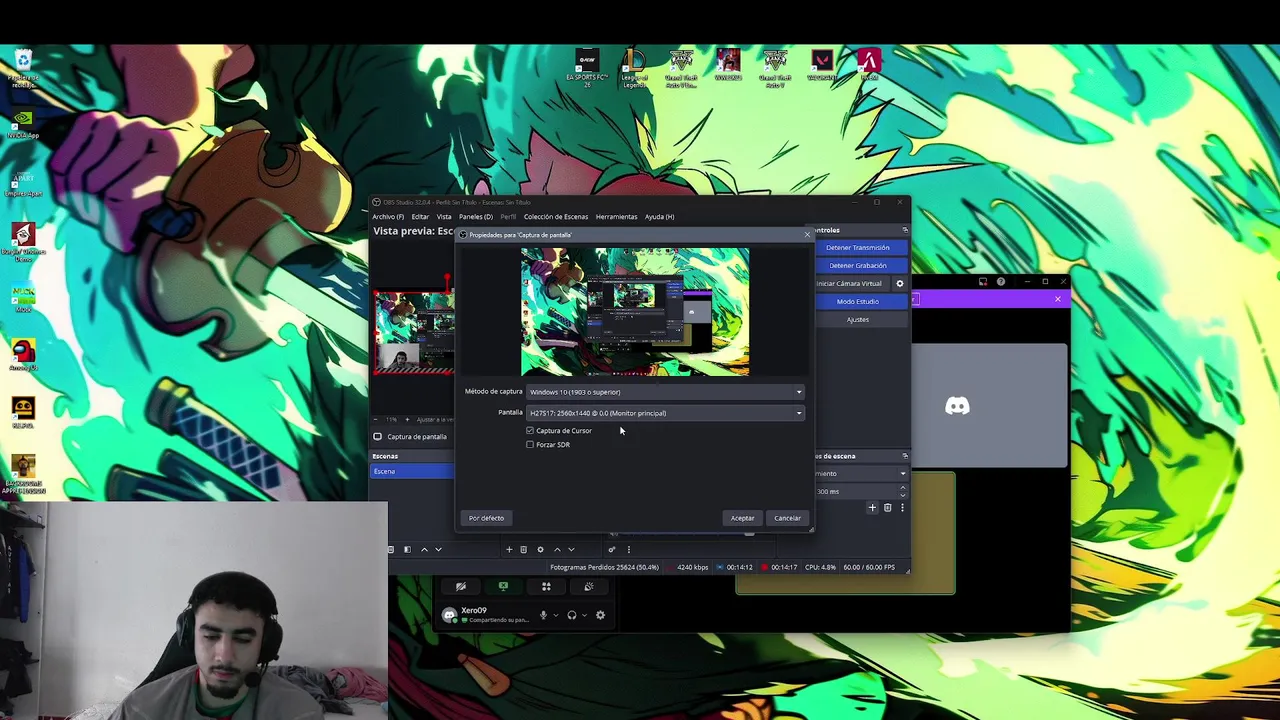1280x720 pixels.
Task: Open Paneles (D) menu
Action: click(x=476, y=217)
